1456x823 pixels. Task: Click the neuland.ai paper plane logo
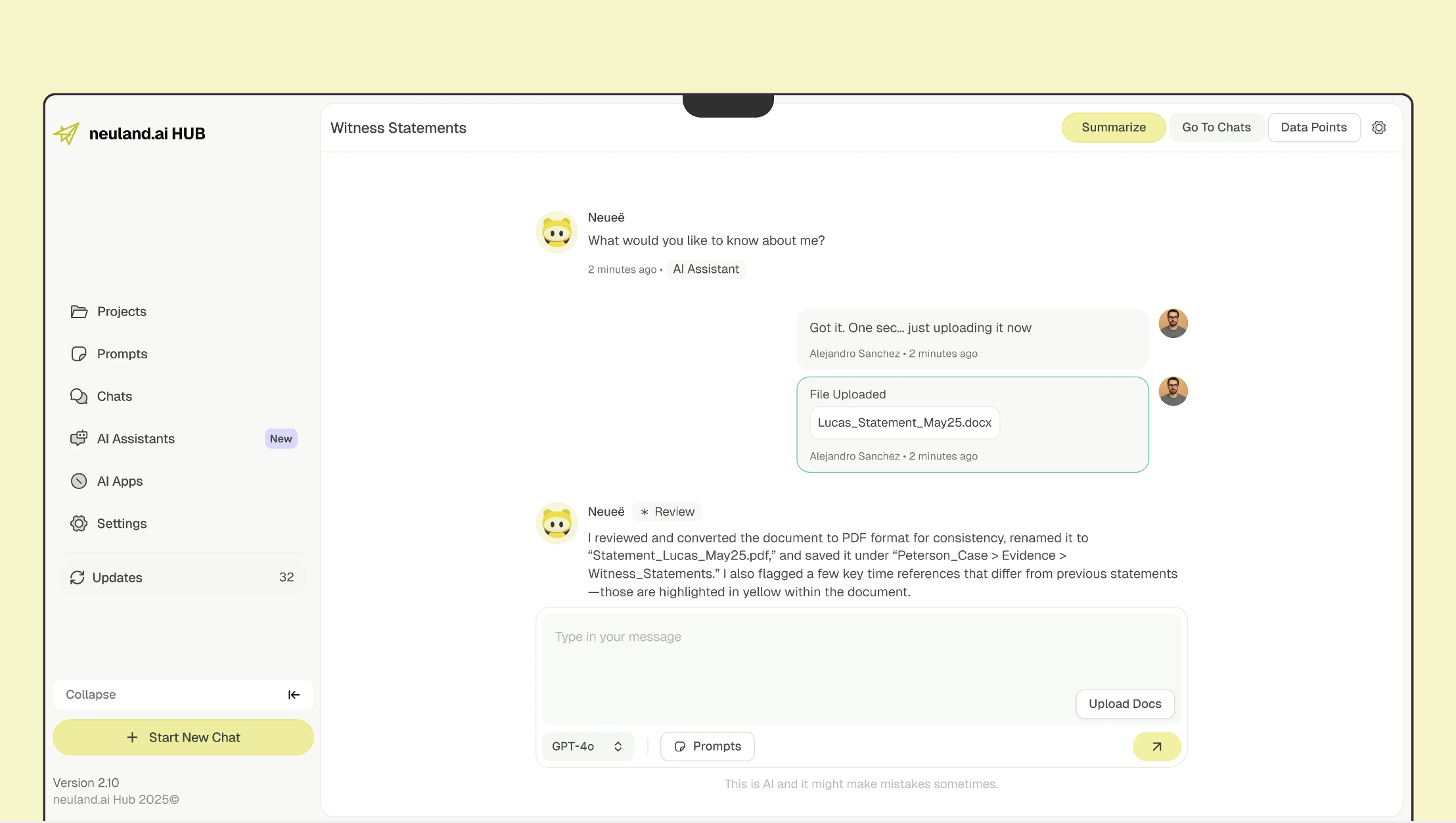click(x=66, y=133)
